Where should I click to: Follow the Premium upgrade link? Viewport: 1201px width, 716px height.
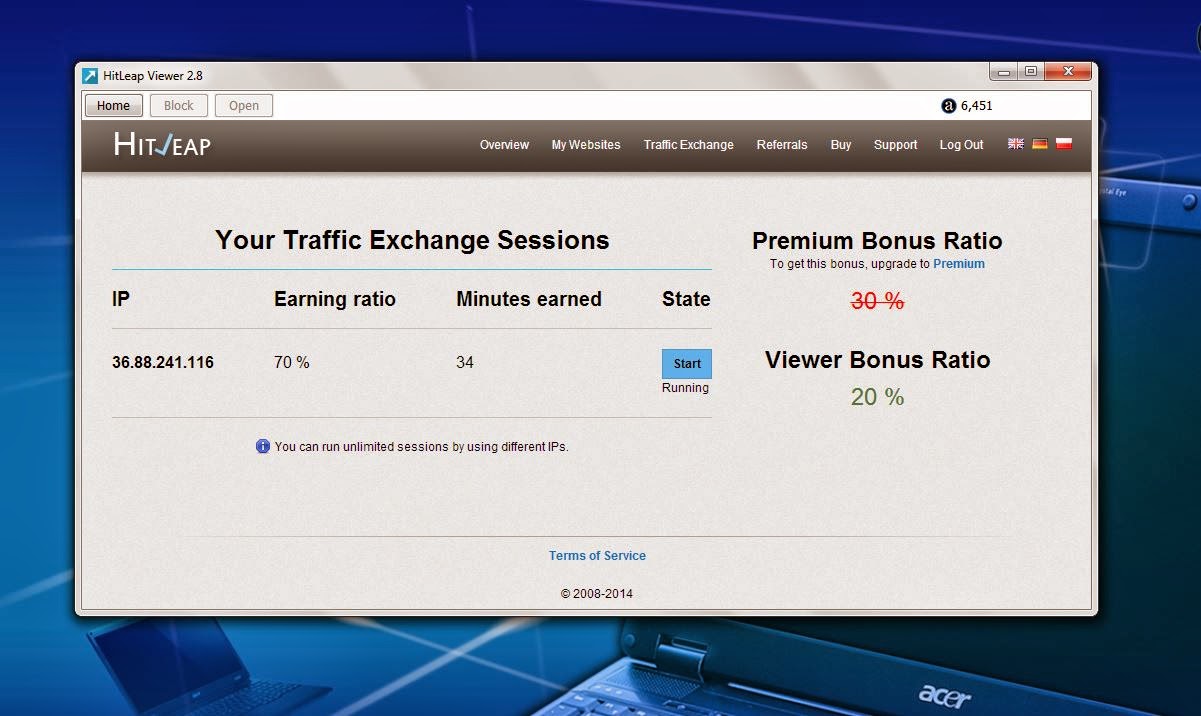959,264
